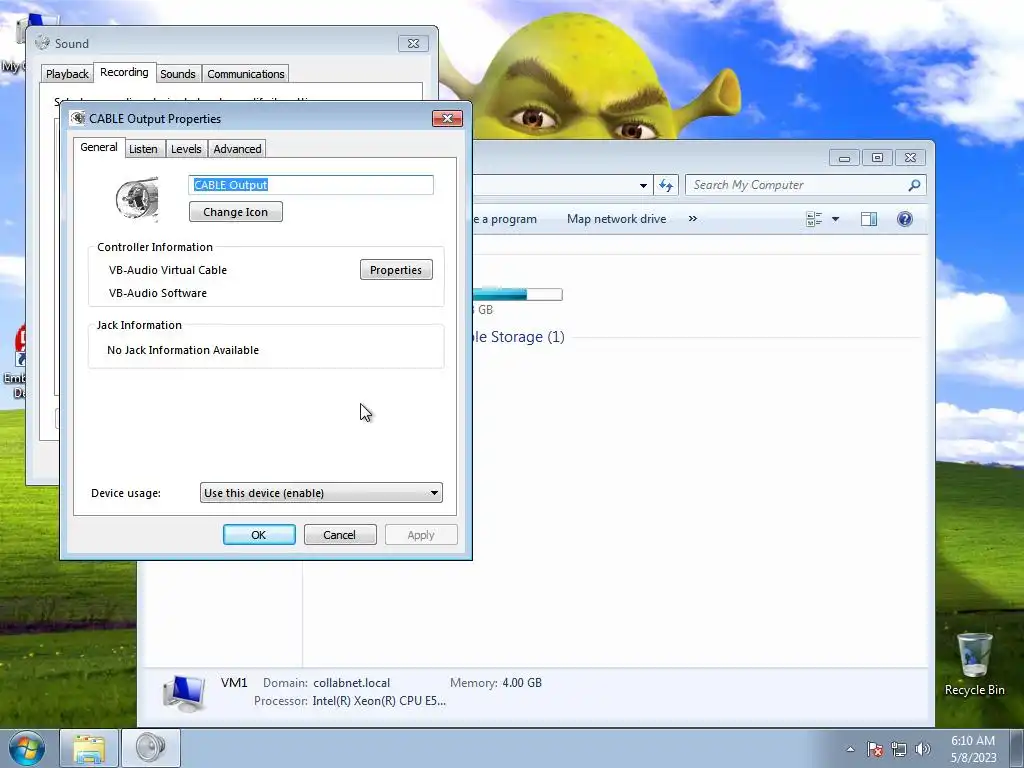Open controller Properties button
Screen dimensions: 1024x768
click(396, 270)
